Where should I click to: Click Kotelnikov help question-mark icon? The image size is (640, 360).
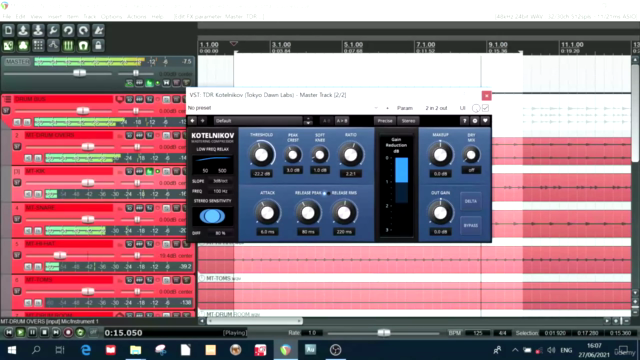pos(464,121)
